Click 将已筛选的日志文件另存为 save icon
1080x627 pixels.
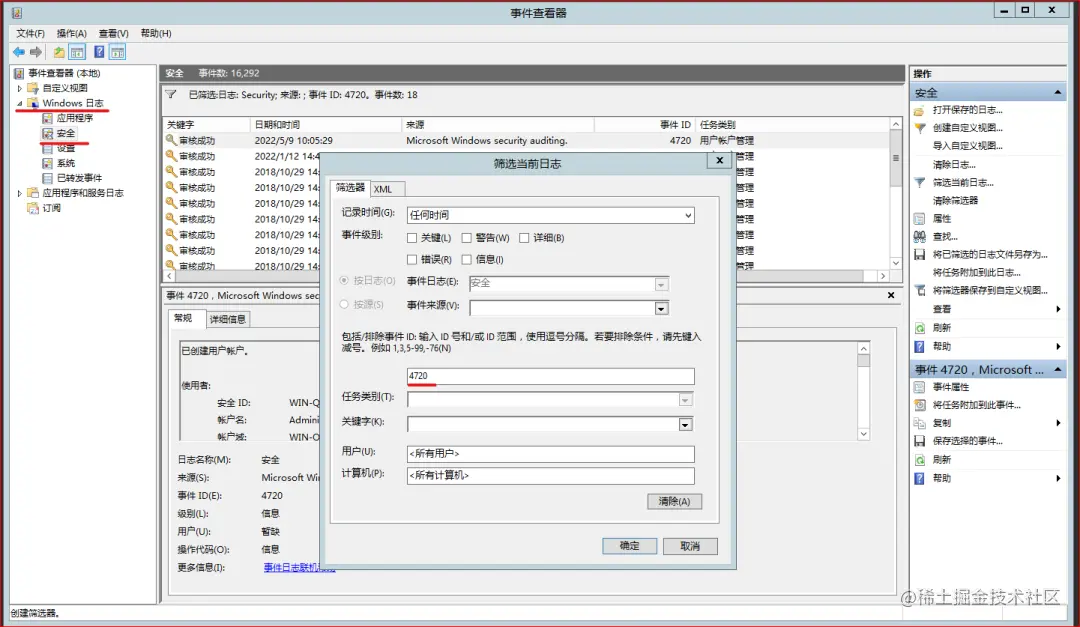(x=920, y=254)
